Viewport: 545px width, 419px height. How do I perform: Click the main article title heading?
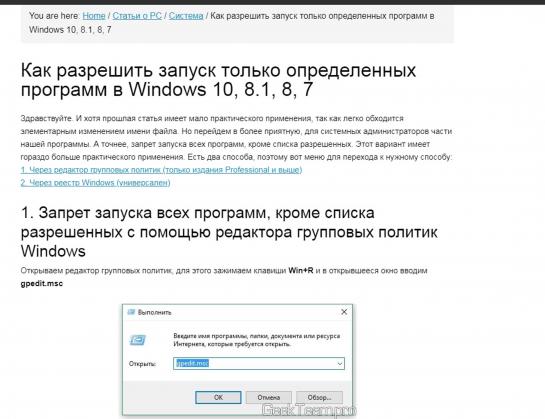pyautogui.click(x=218, y=80)
